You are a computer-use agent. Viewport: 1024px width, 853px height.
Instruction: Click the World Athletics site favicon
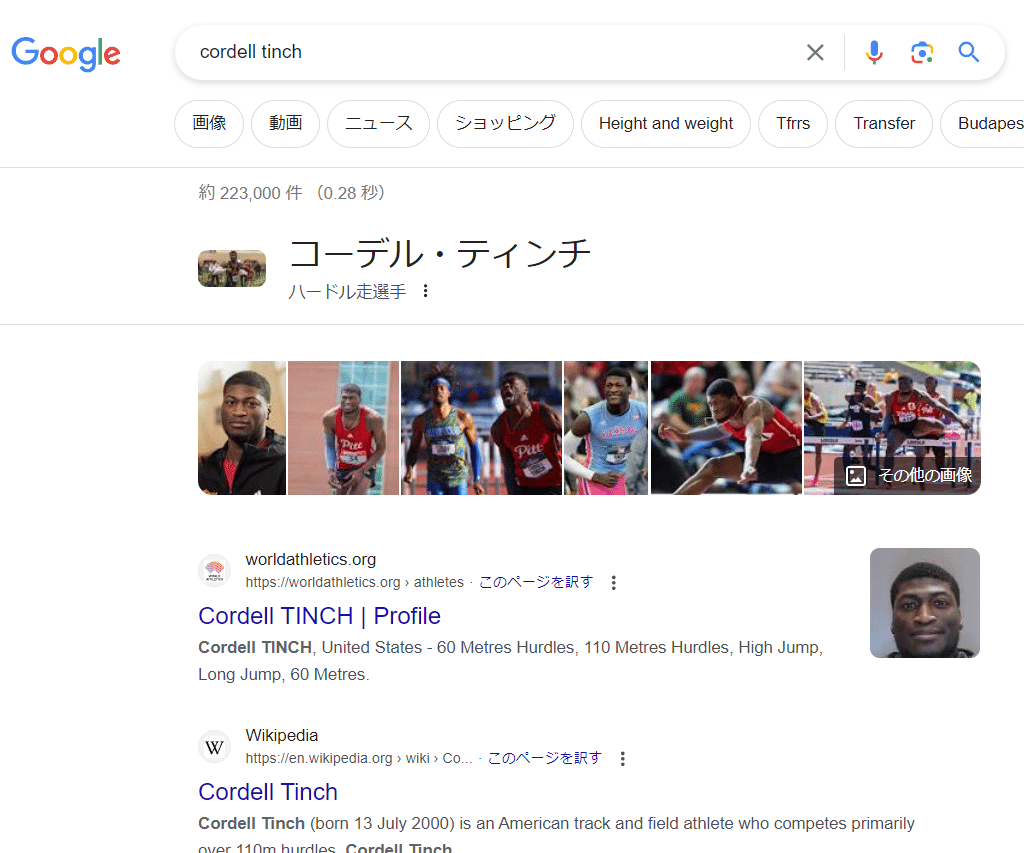pyautogui.click(x=214, y=570)
